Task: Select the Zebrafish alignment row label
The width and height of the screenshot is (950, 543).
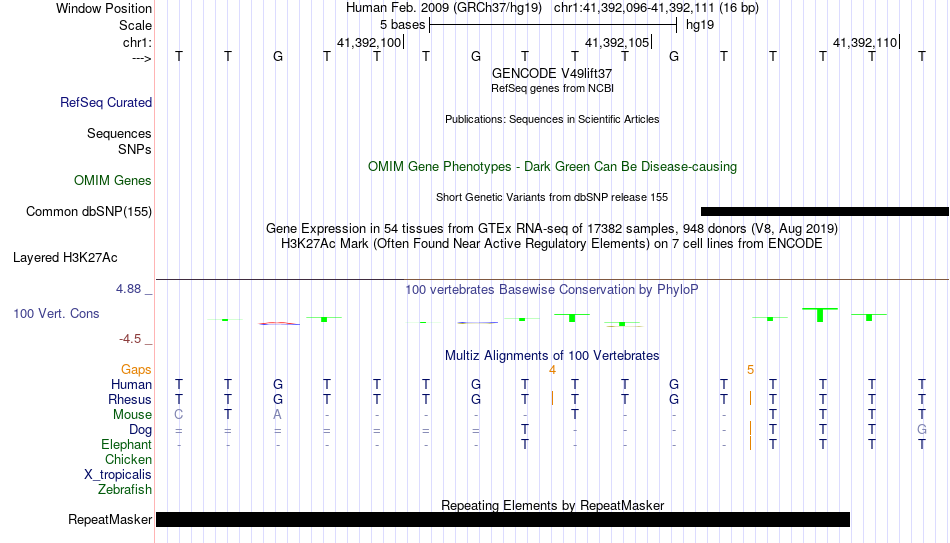Action: point(125,490)
